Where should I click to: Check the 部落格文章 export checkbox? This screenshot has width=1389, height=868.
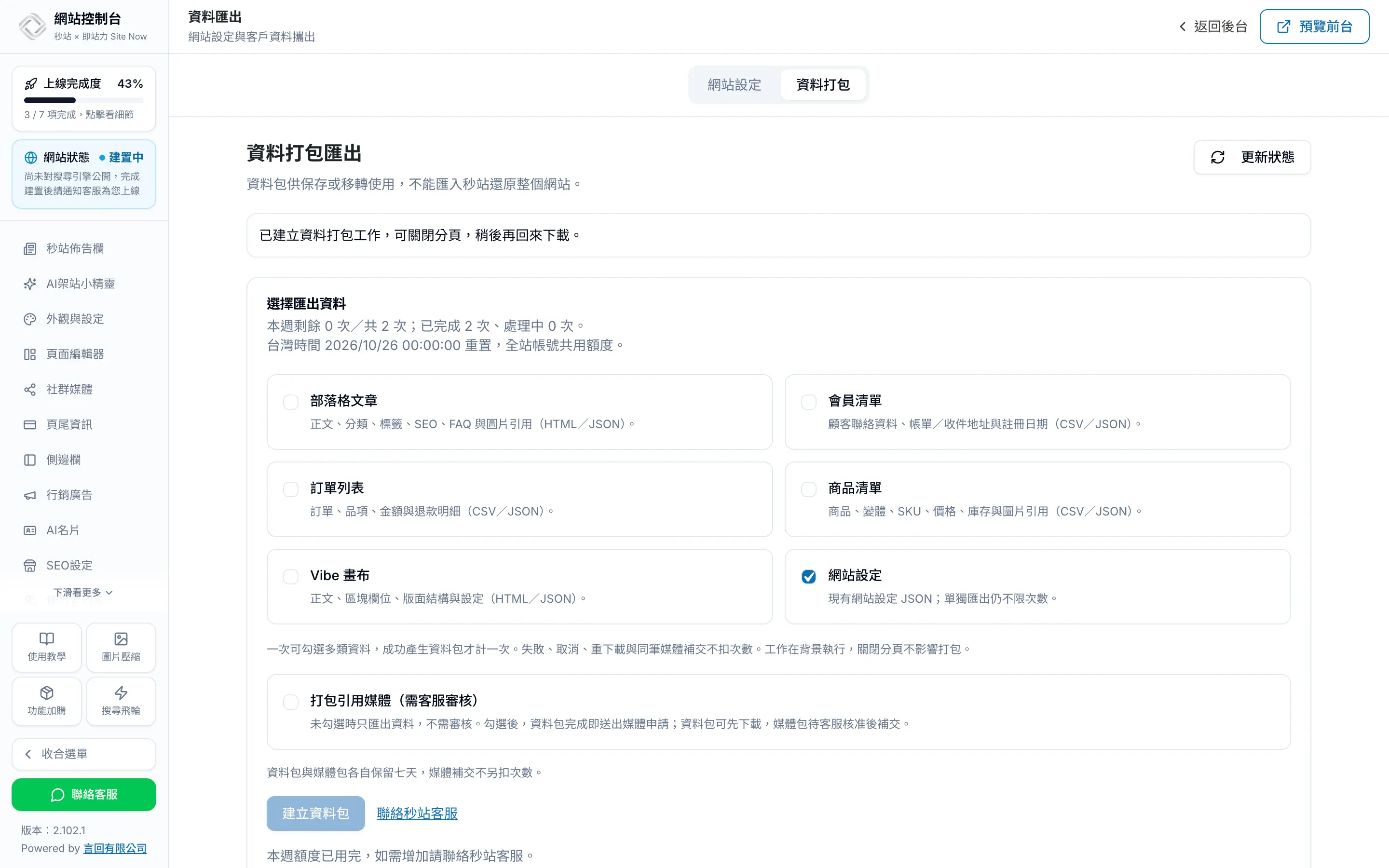(291, 402)
